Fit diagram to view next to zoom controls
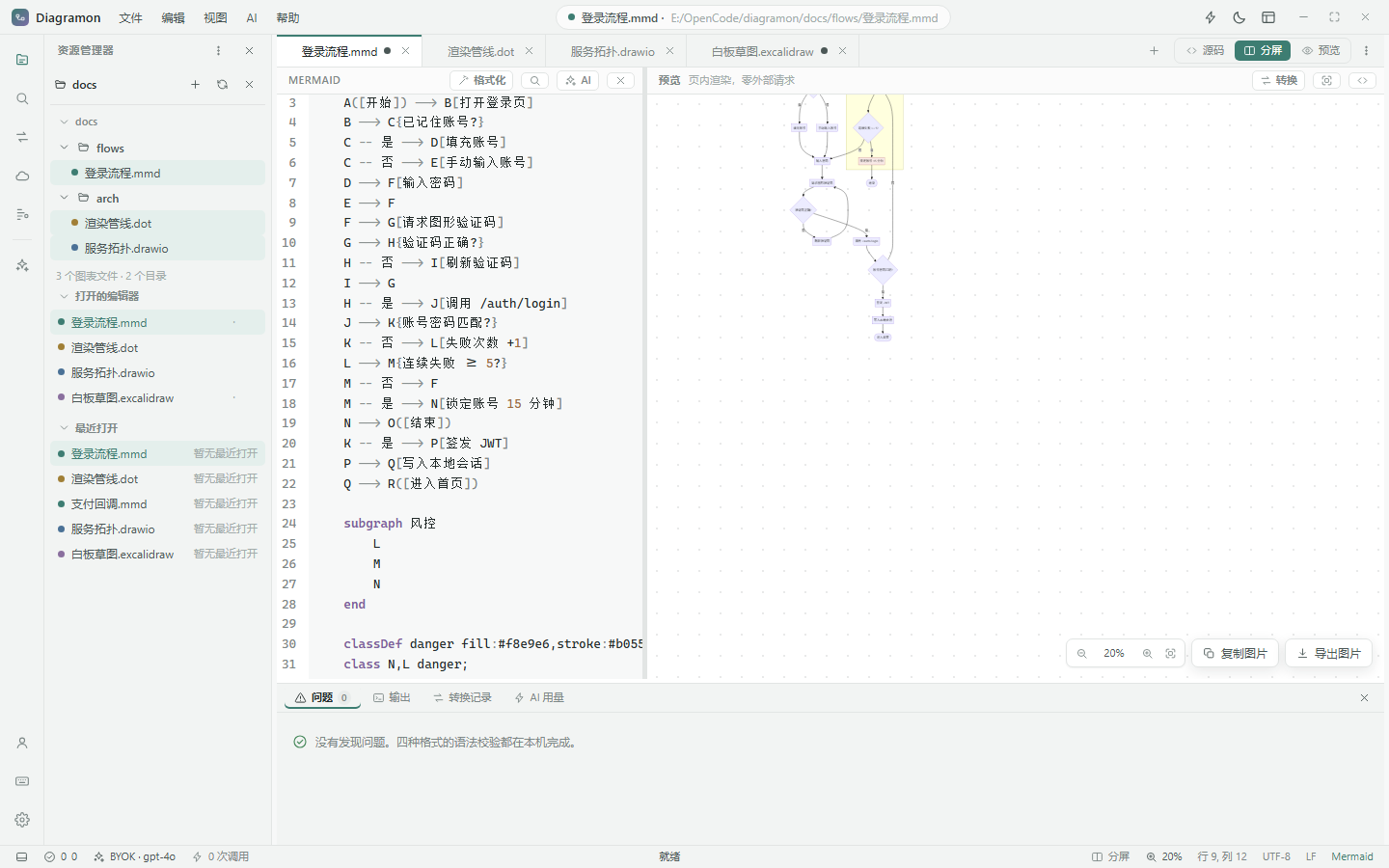This screenshot has height=868, width=1389. pos(1171,654)
